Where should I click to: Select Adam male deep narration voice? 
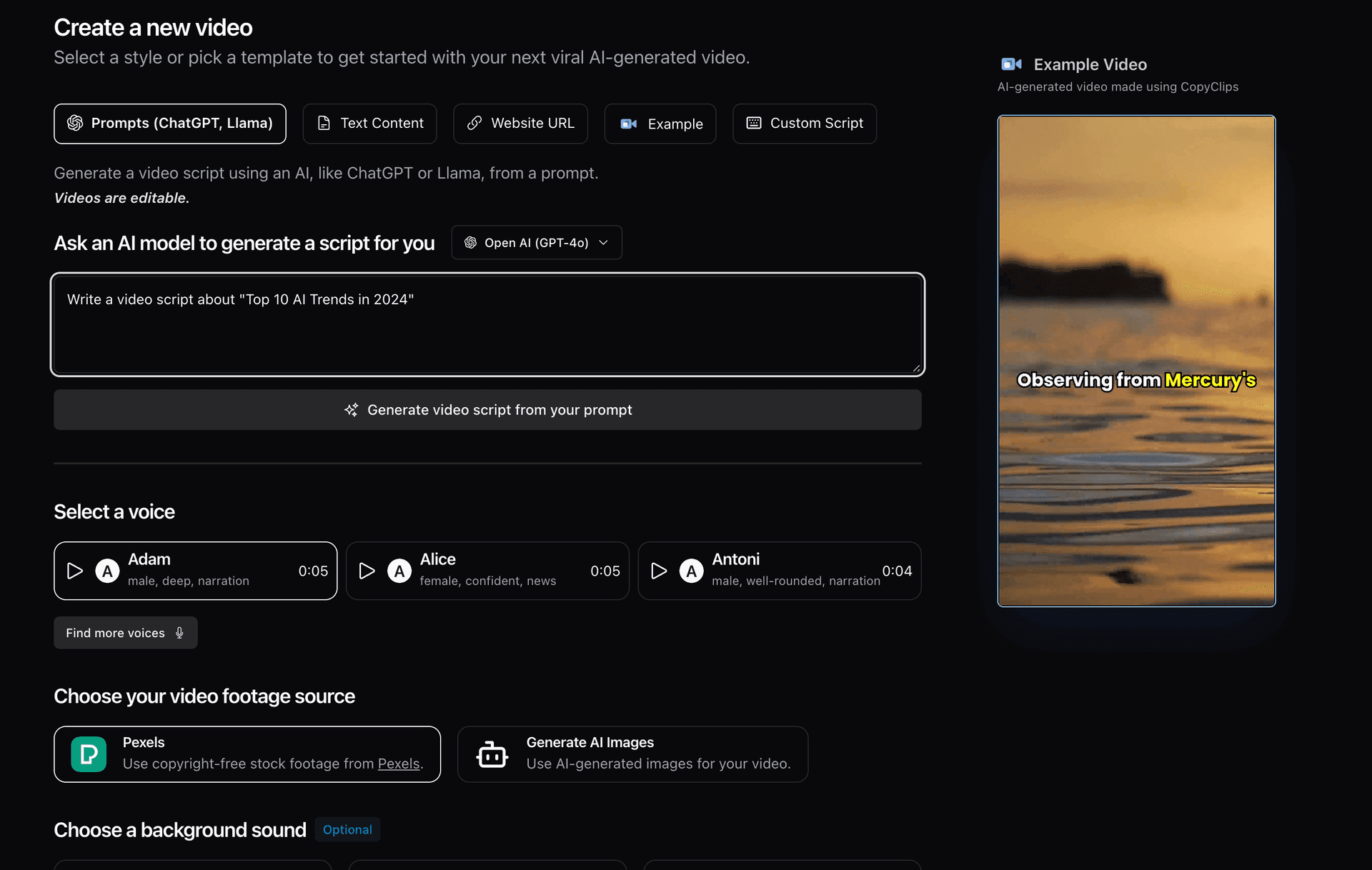[195, 570]
